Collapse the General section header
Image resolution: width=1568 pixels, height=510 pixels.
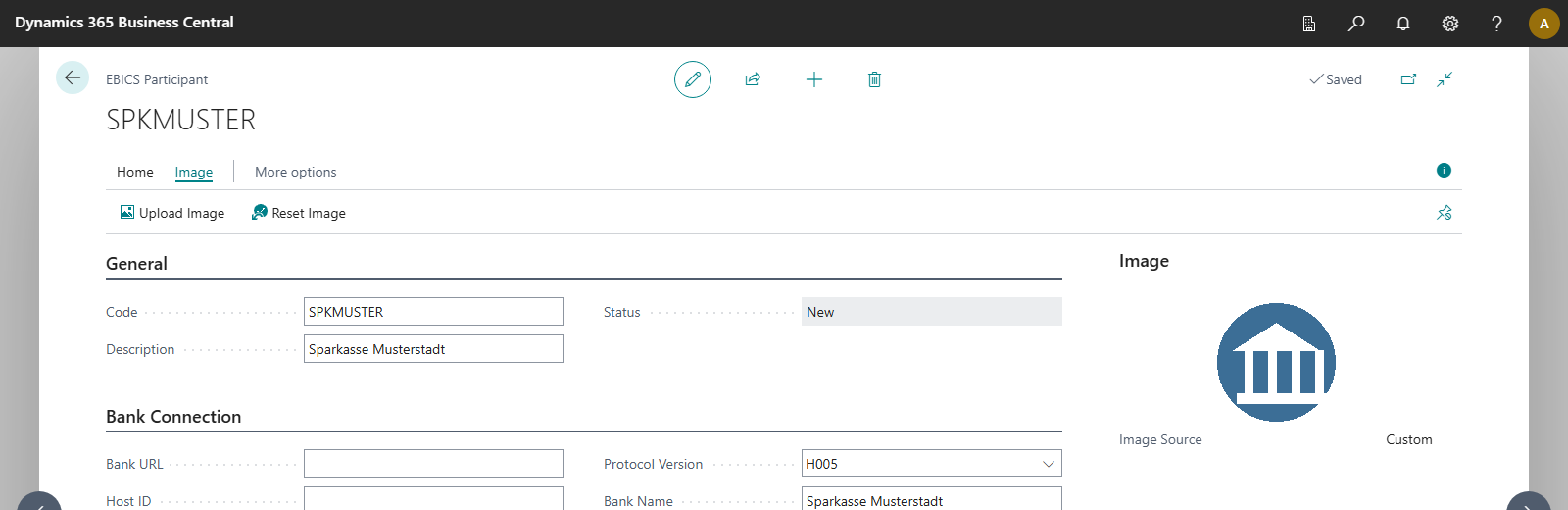(136, 264)
